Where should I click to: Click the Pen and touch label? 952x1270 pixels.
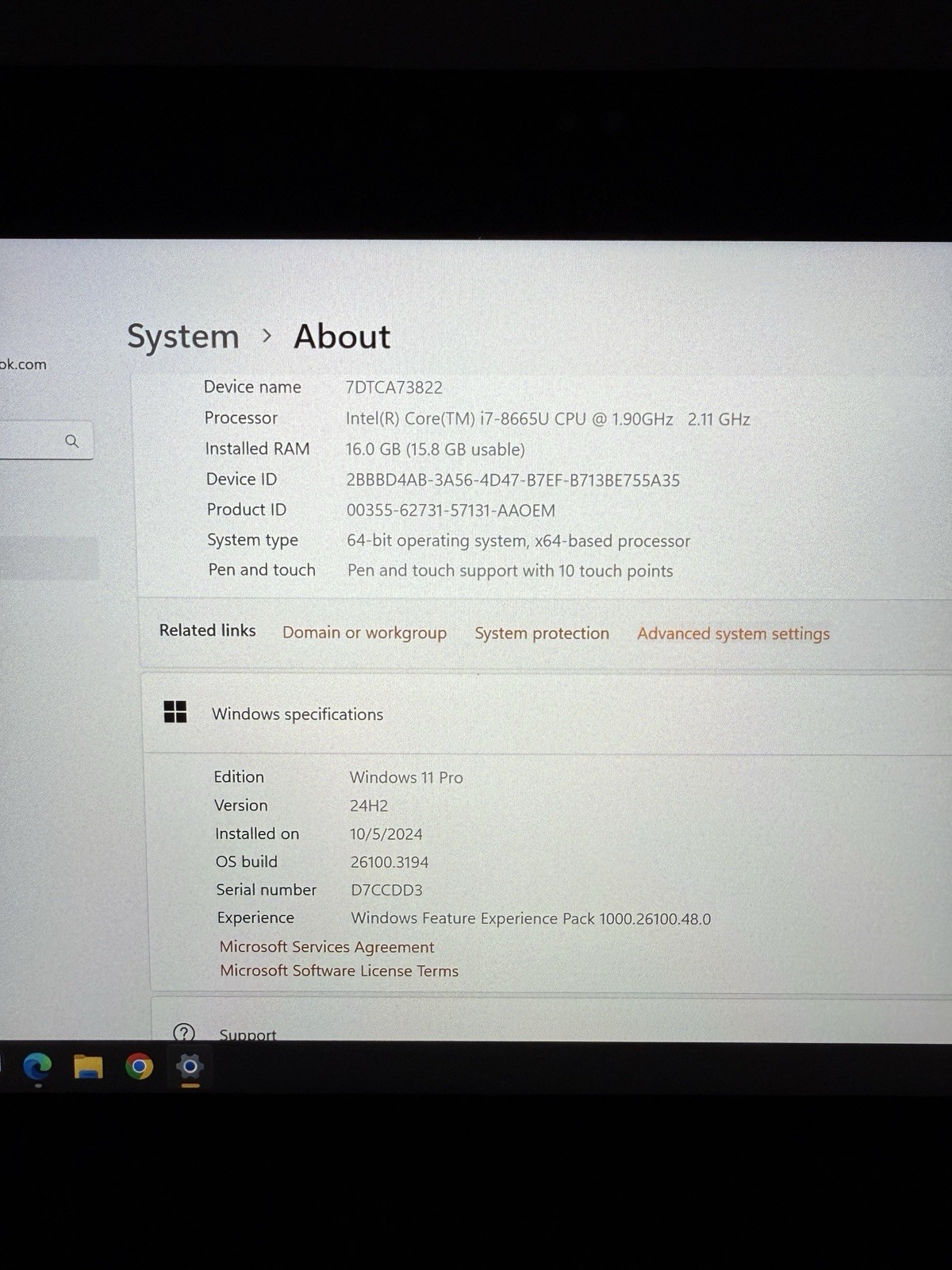click(x=262, y=570)
